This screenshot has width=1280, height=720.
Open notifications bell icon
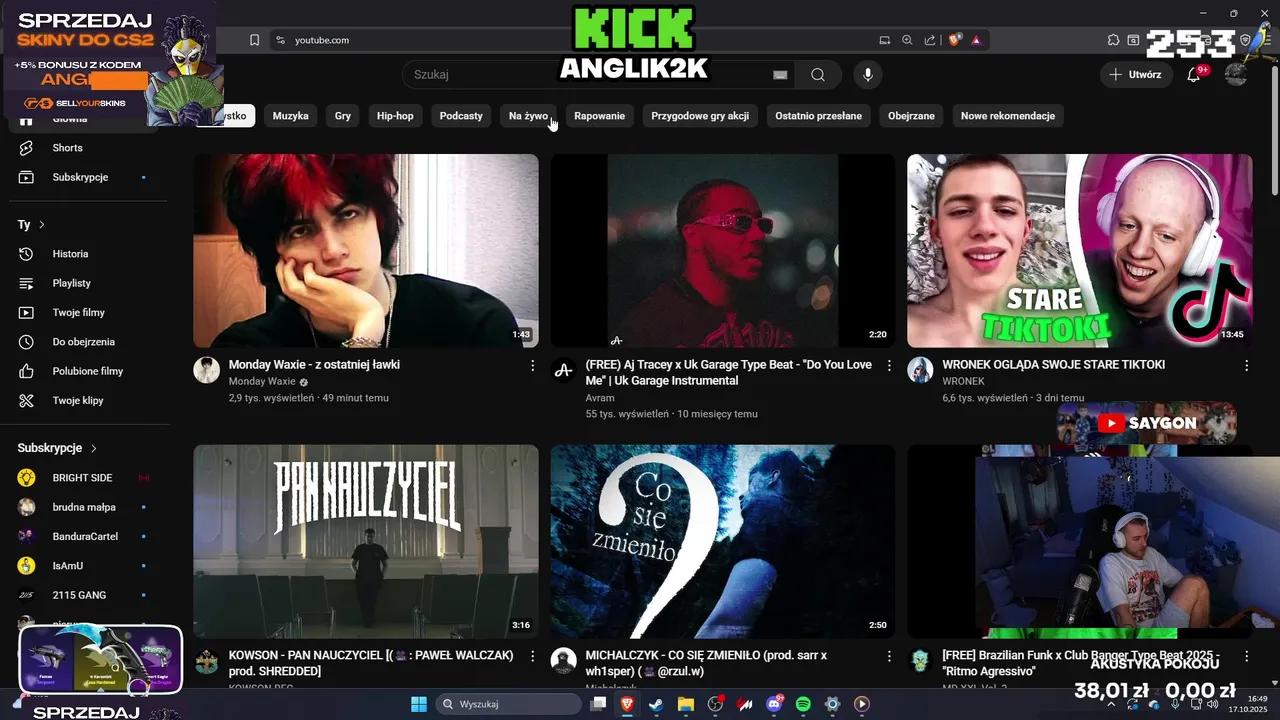1193,75
